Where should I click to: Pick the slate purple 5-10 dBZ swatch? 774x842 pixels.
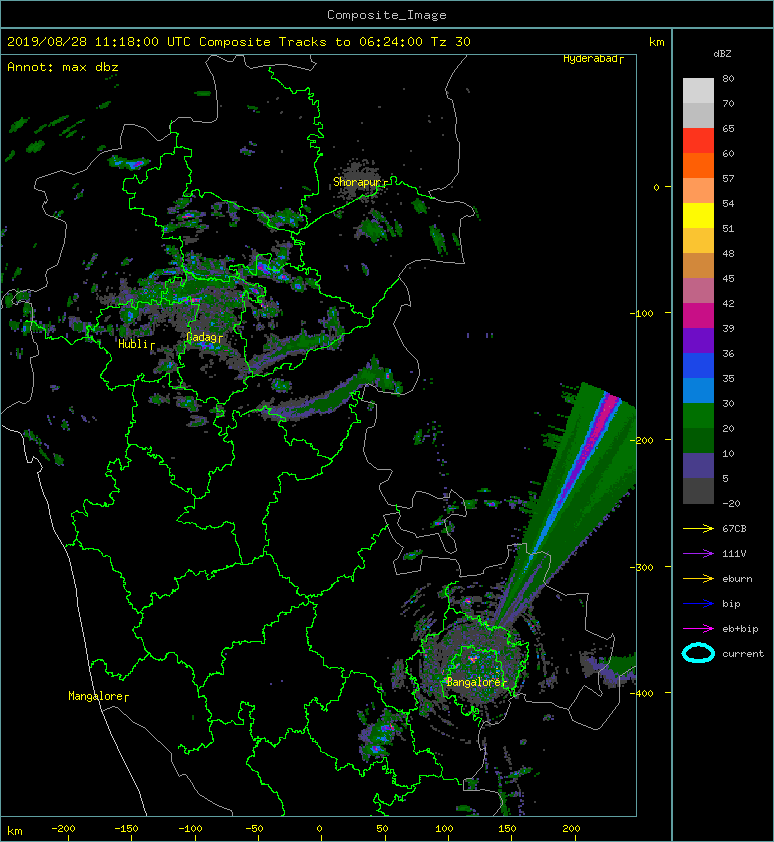[x=698, y=466]
